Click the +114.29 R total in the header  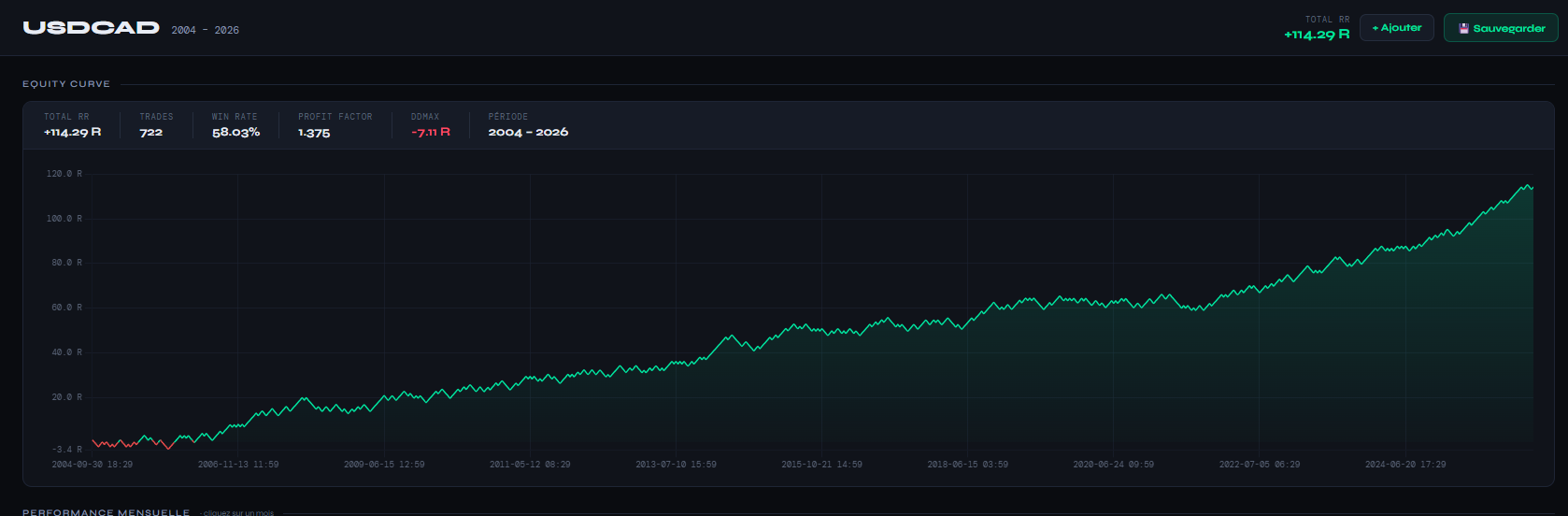pos(1316,35)
